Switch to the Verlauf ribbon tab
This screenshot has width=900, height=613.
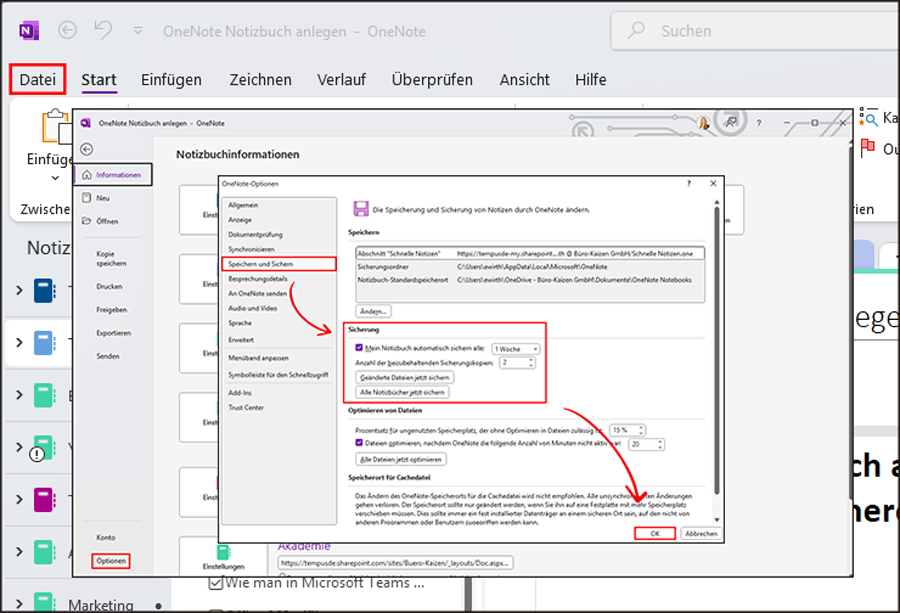pos(342,79)
